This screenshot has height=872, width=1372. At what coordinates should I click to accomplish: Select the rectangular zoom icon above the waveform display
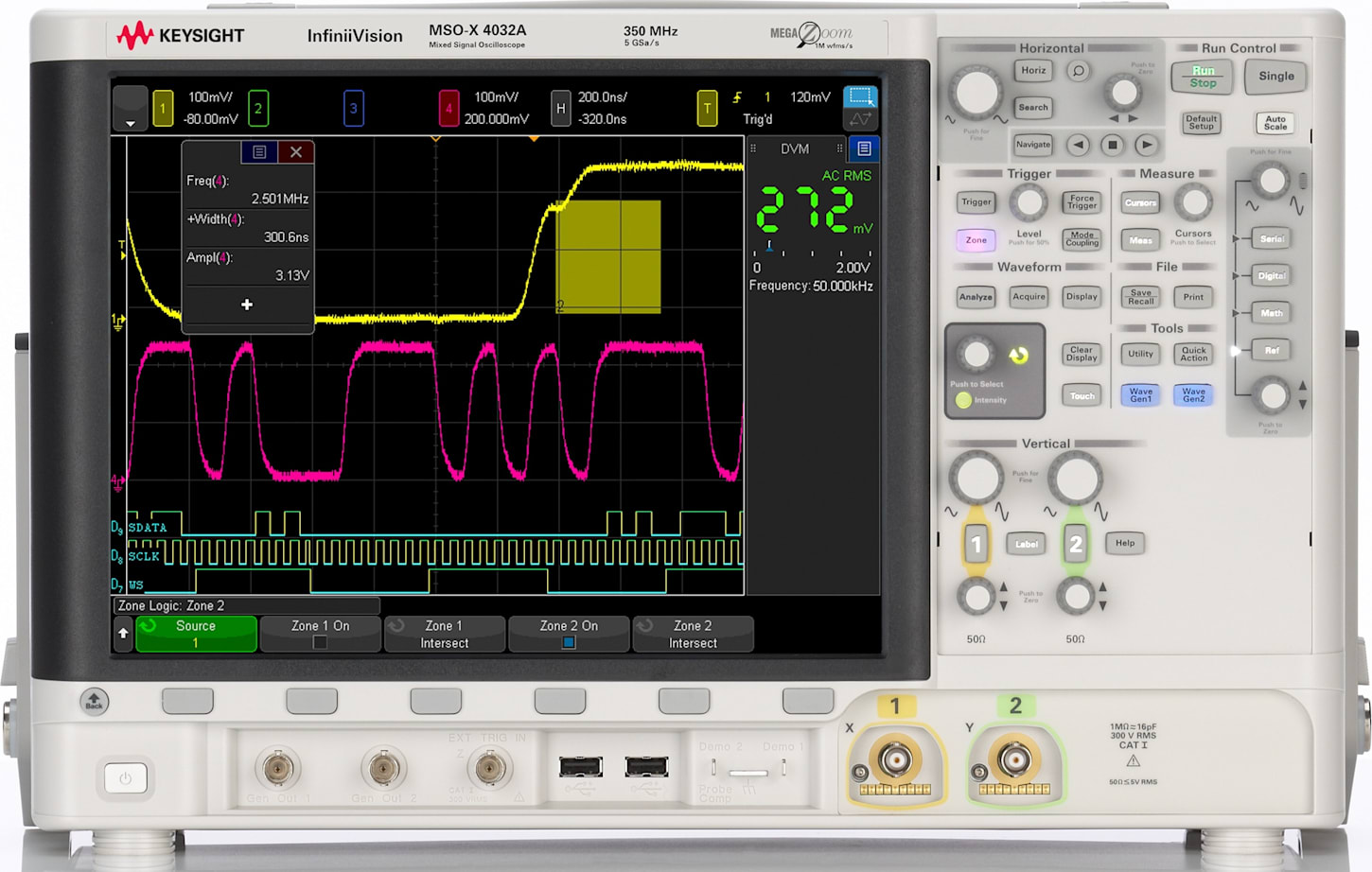click(862, 96)
